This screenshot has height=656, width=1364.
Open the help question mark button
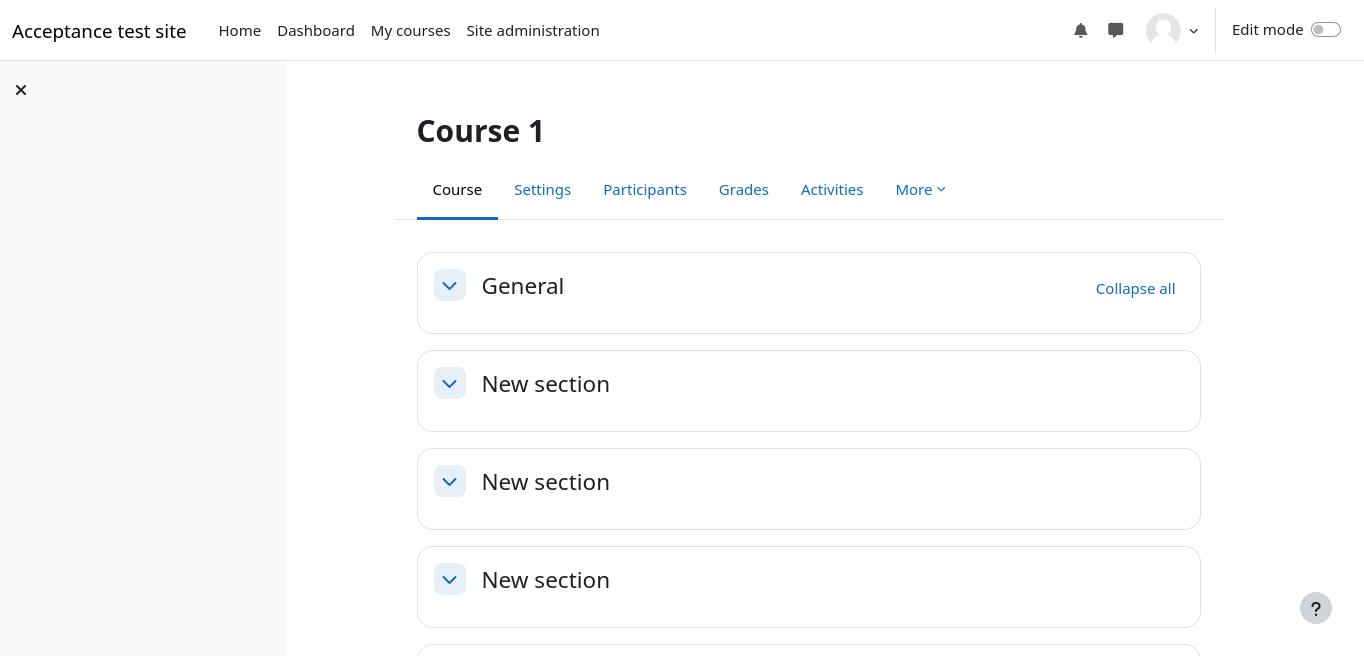tap(1315, 608)
